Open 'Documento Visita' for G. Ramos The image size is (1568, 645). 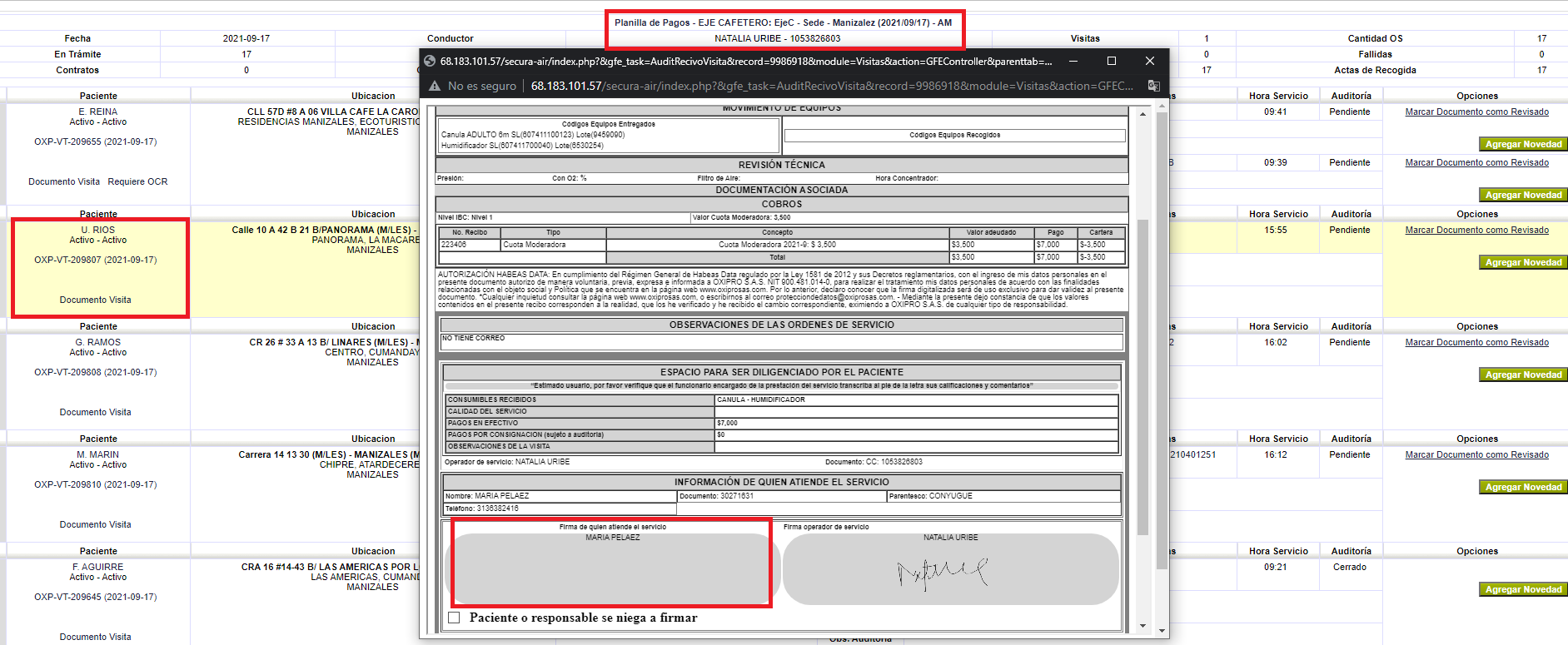pos(95,412)
